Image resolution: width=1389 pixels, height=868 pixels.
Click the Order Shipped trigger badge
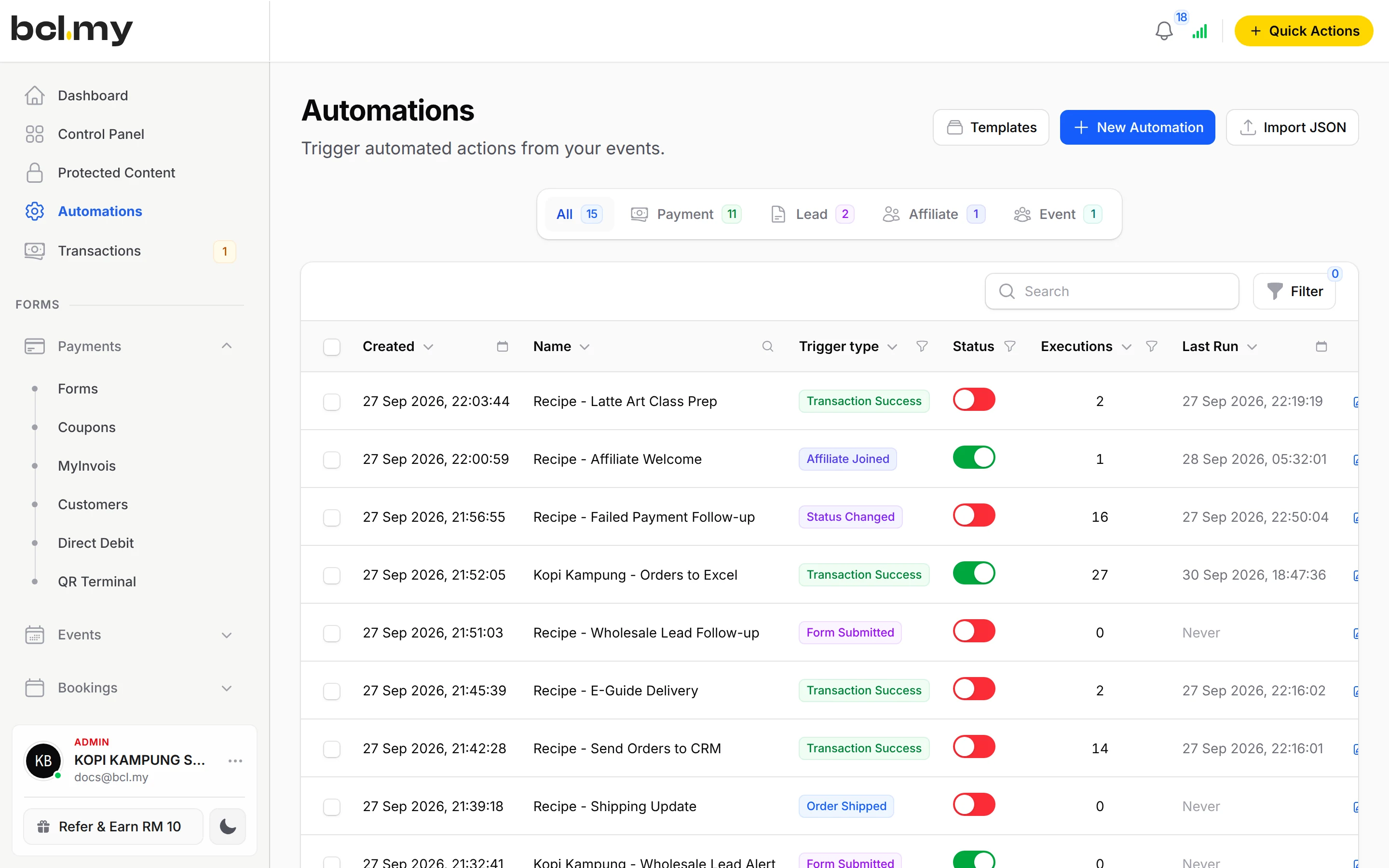click(846, 806)
